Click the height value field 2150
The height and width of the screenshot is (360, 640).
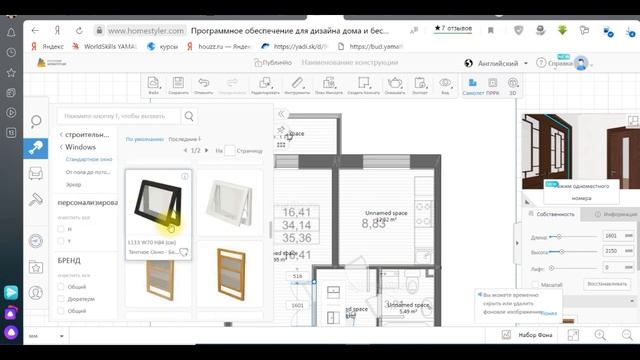[618, 251]
